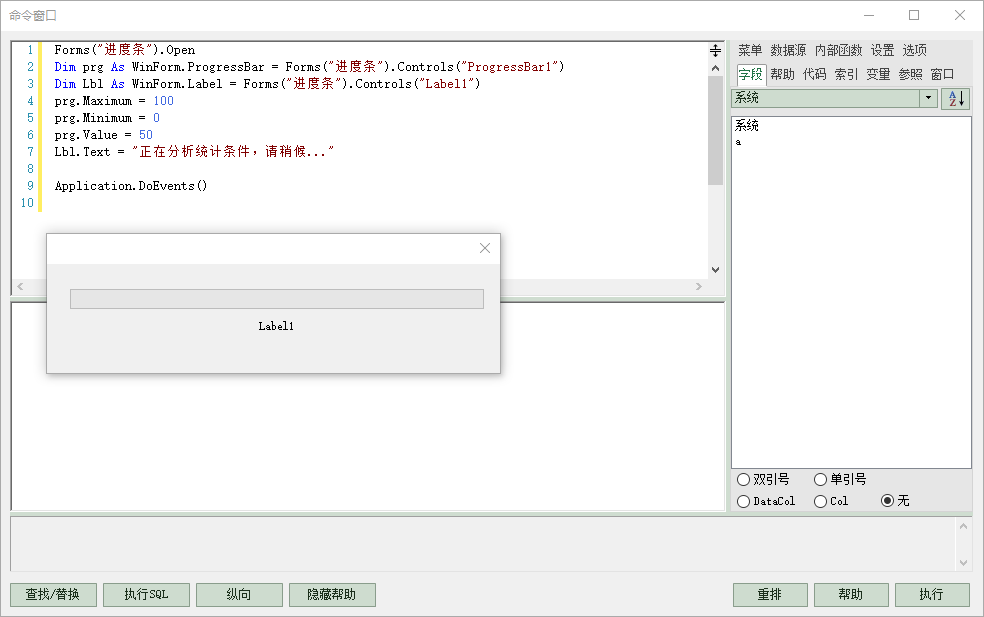The height and width of the screenshot is (617, 984).
Task: Click the 纵向 layout button
Action: [x=239, y=594]
